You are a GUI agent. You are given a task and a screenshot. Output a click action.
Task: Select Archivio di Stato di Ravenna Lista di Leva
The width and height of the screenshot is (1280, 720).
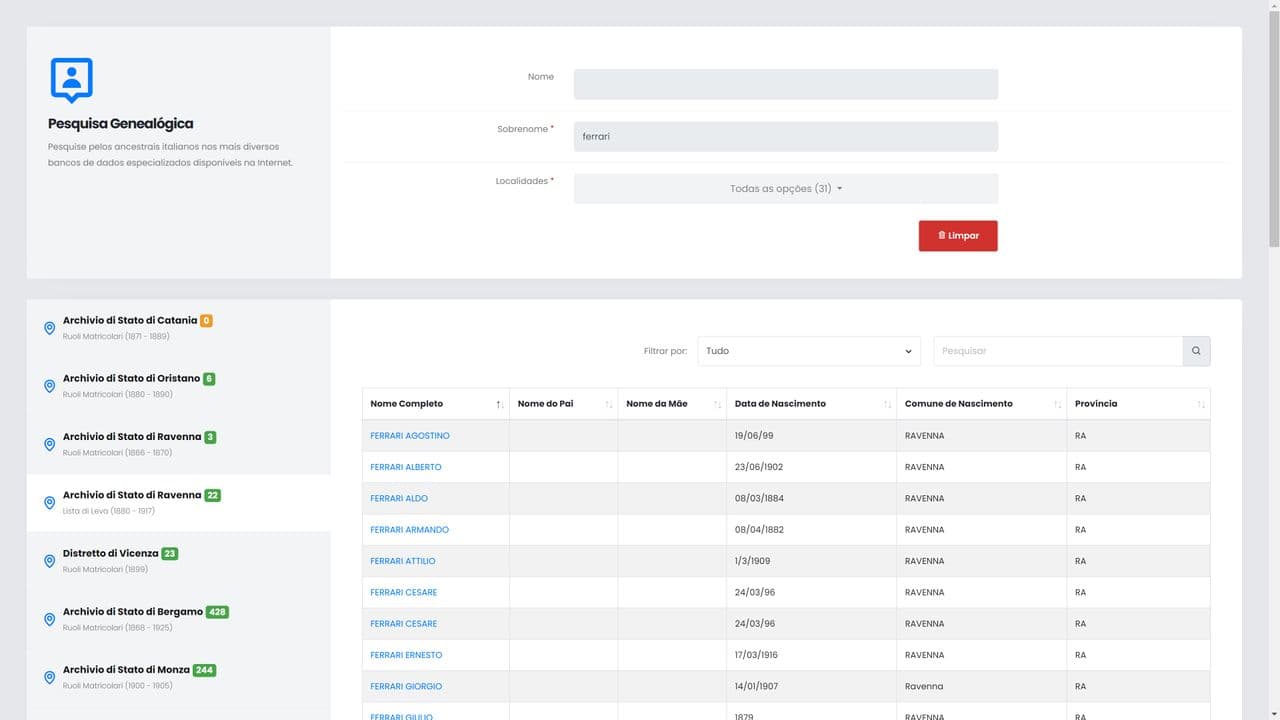(x=141, y=502)
